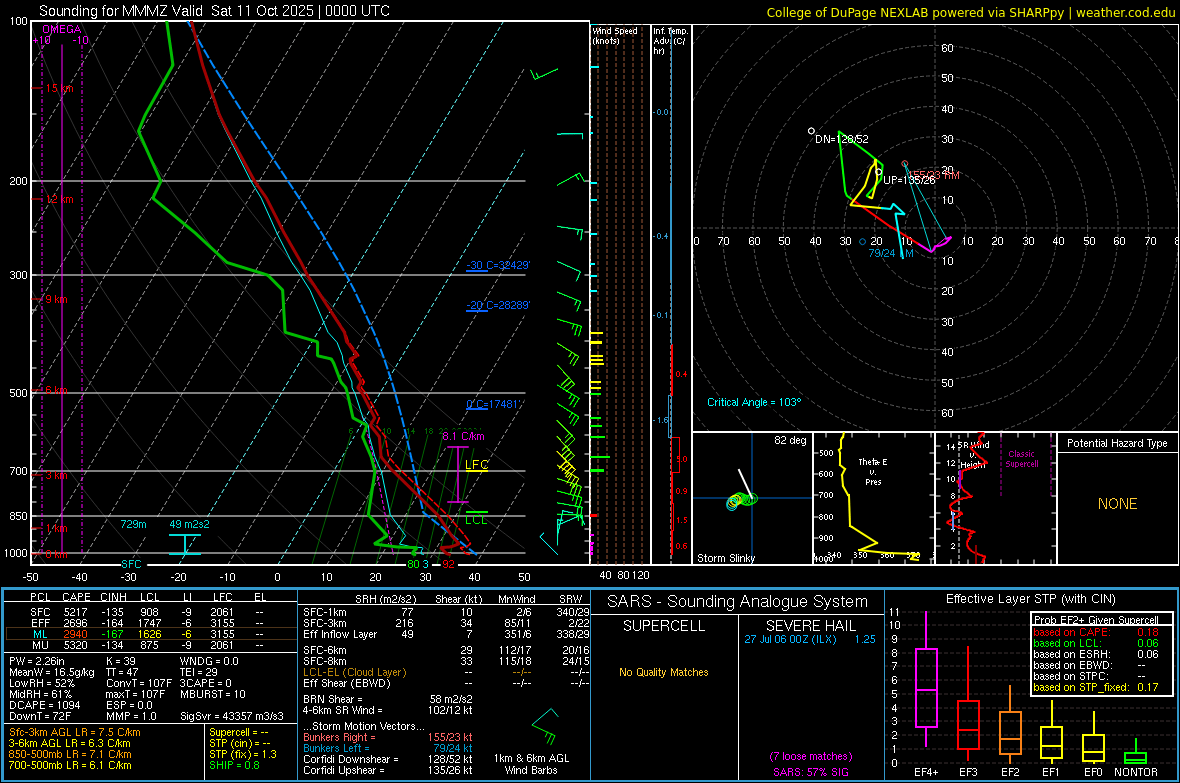Select the OMEGA label on the skew-T
Image resolution: width=1180 pixels, height=783 pixels.
point(62,29)
